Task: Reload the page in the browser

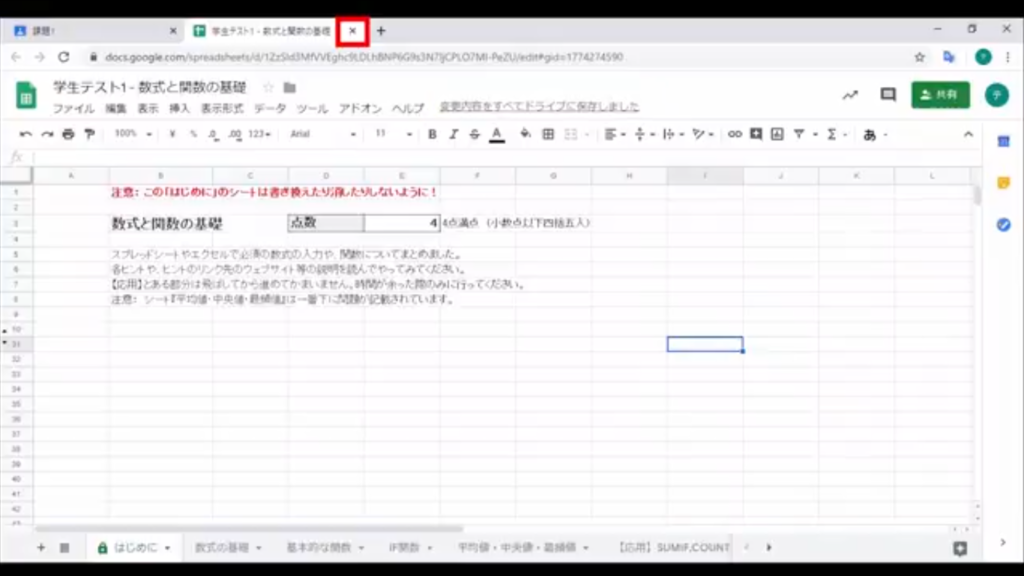Action: 63,57
